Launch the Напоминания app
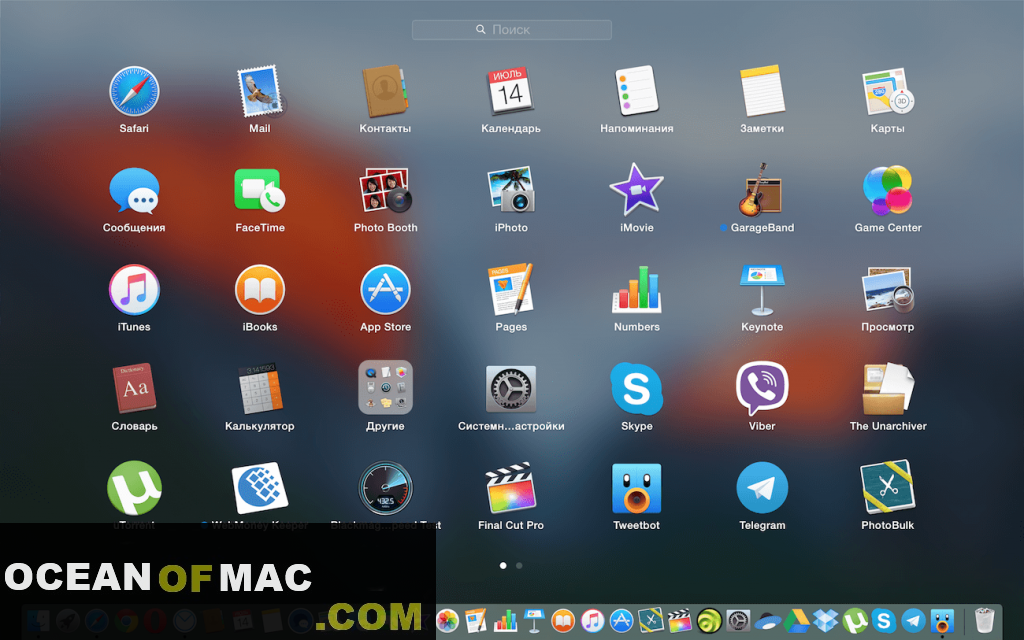 tap(637, 91)
